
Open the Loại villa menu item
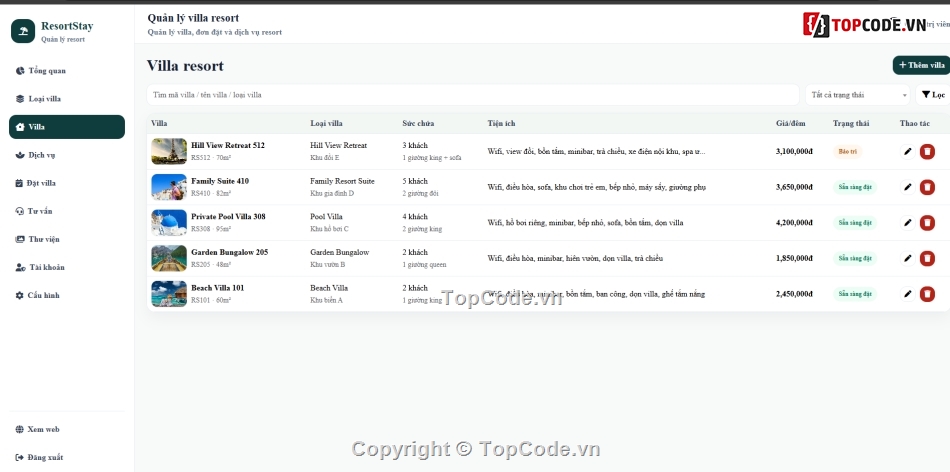pos(67,99)
